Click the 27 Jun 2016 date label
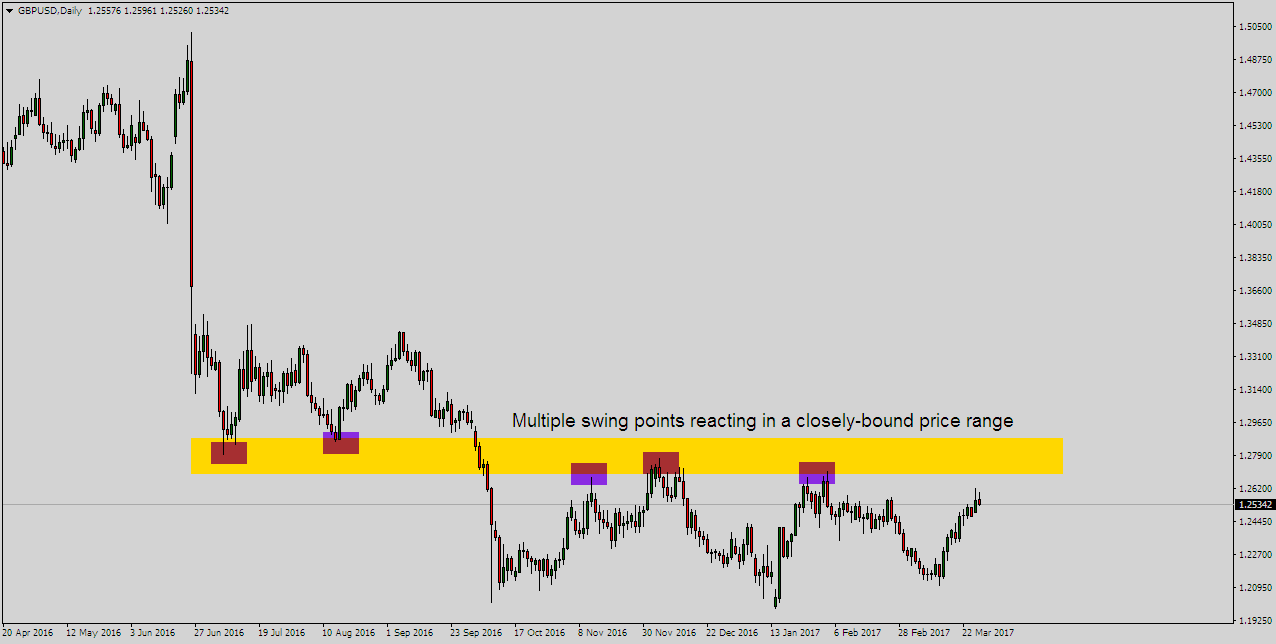This screenshot has height=644, width=1276. pos(219,633)
